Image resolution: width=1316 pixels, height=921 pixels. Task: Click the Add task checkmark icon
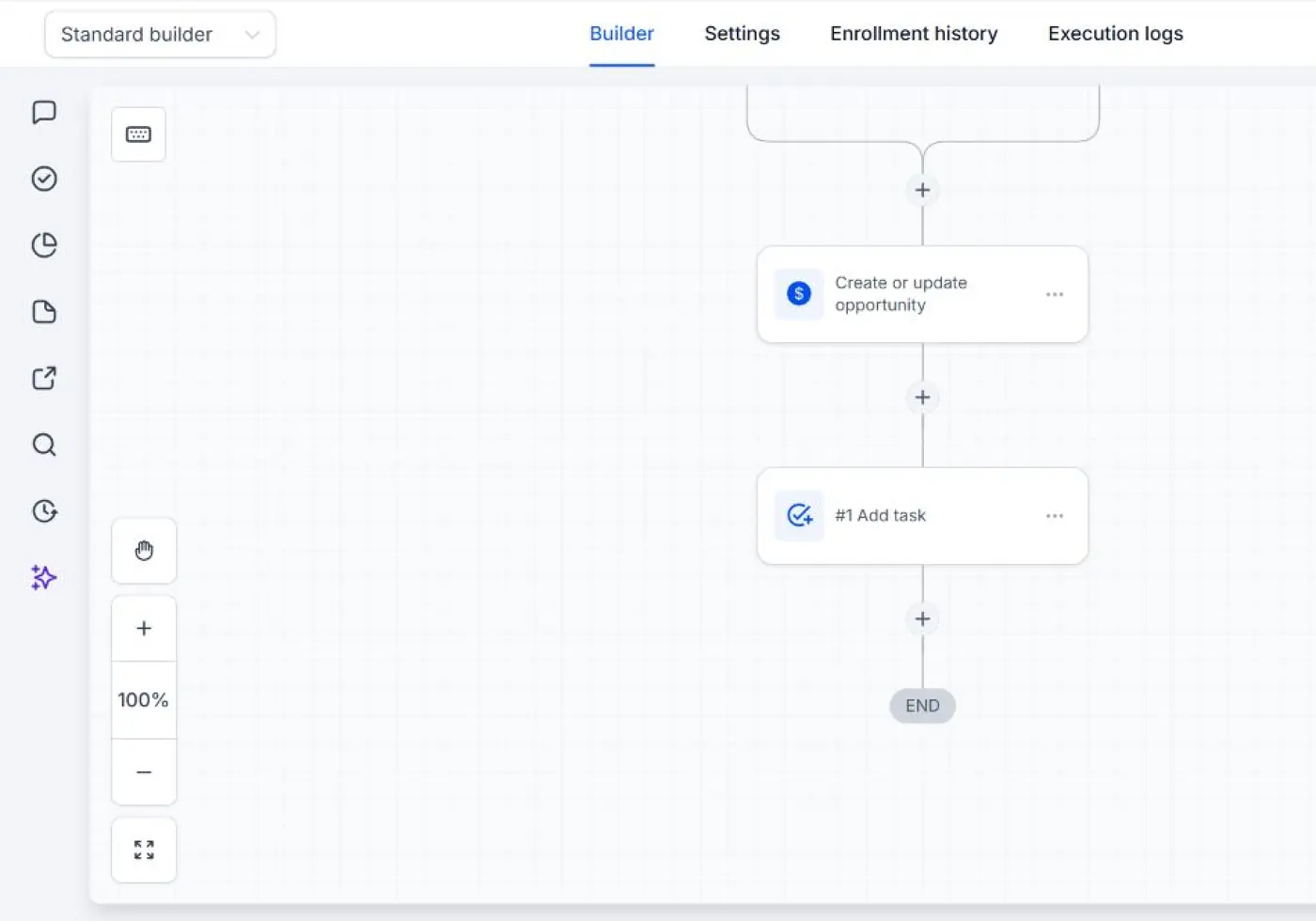tap(799, 515)
